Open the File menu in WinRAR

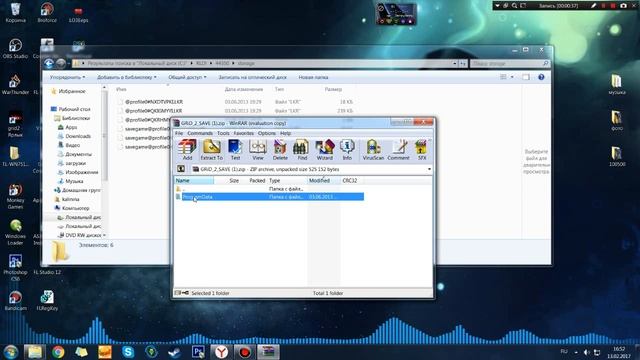tap(179, 133)
